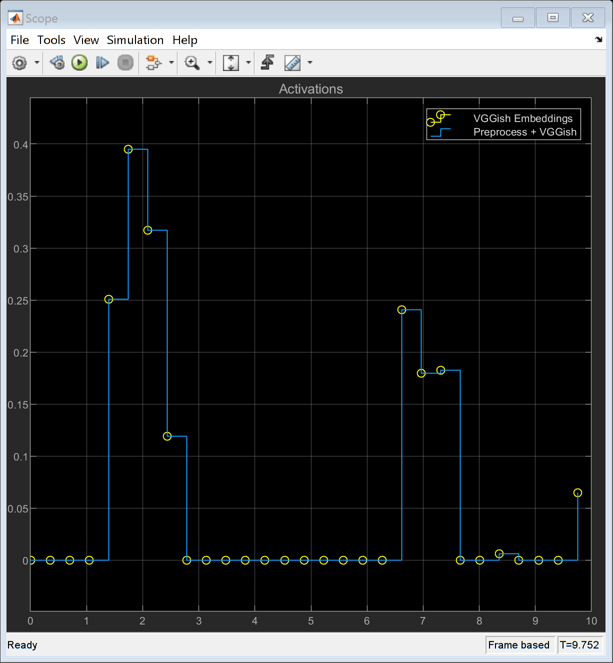Expand the Zoom tool dropdown arrow
613x663 pixels.
point(210,63)
